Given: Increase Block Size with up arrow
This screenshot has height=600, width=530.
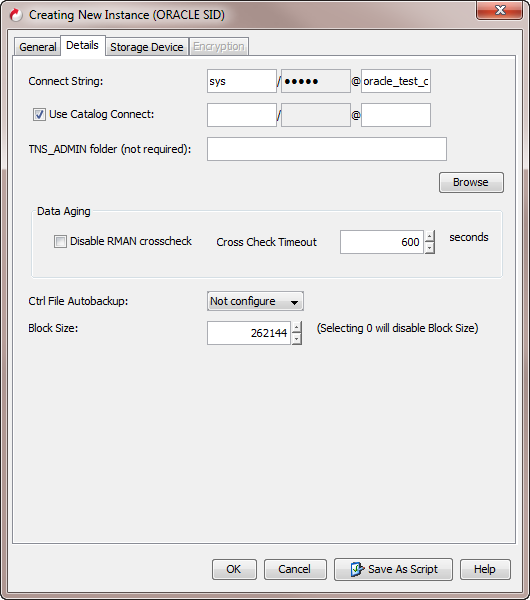Looking at the screenshot, I should (x=297, y=327).
